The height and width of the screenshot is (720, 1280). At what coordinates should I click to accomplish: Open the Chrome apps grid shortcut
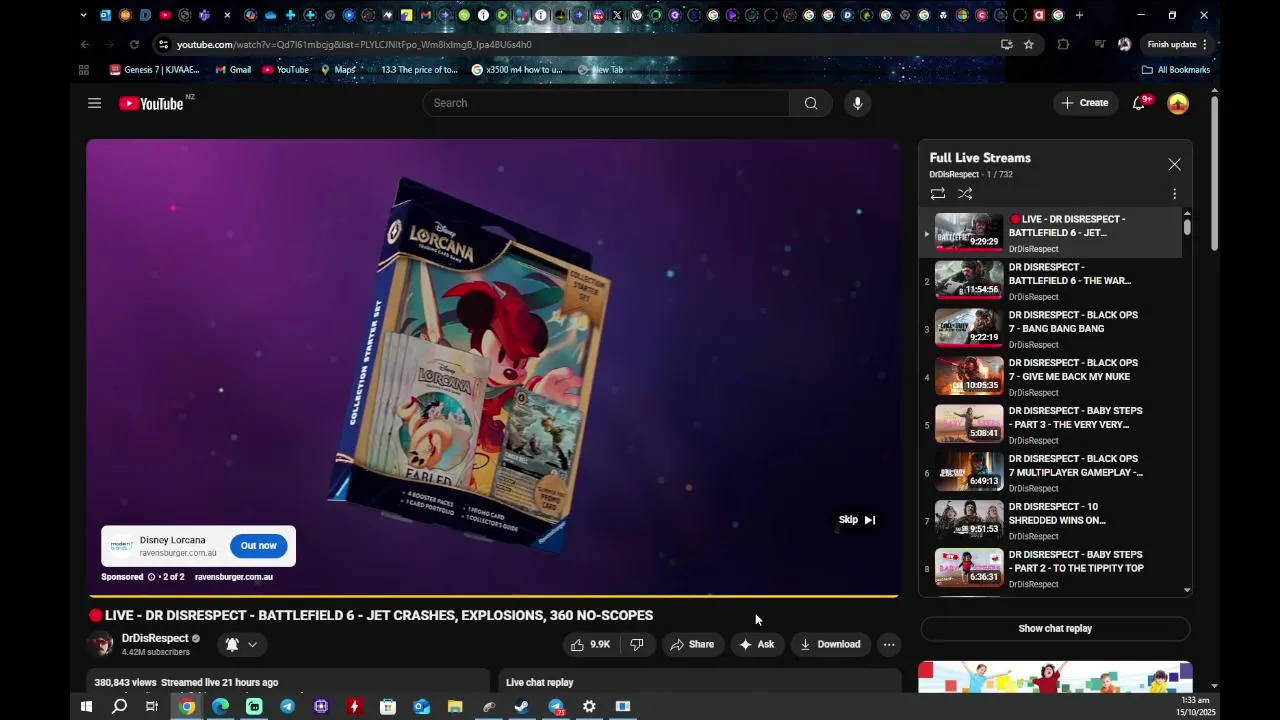(x=84, y=70)
